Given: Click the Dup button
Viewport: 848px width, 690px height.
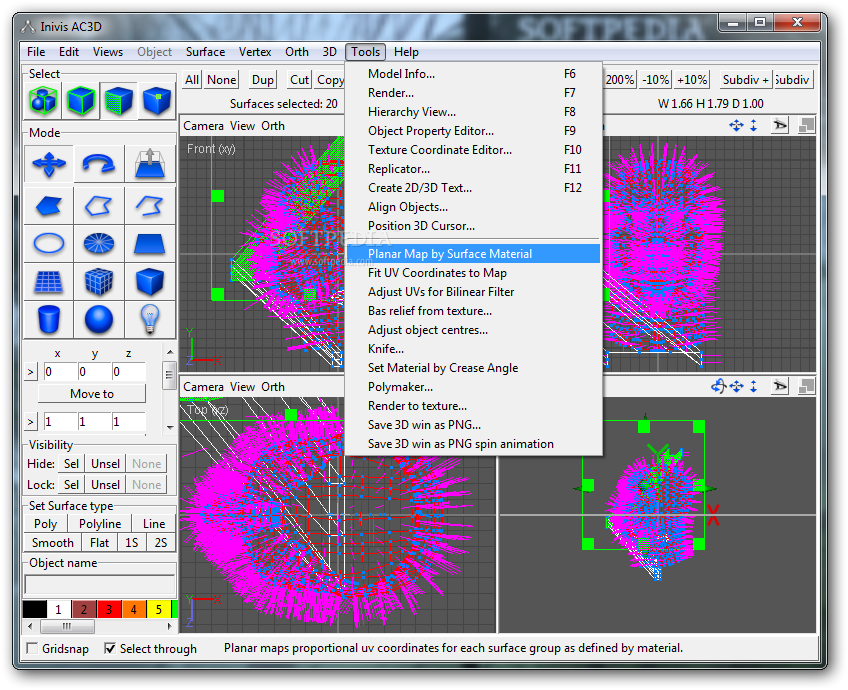Looking at the screenshot, I should pos(263,80).
